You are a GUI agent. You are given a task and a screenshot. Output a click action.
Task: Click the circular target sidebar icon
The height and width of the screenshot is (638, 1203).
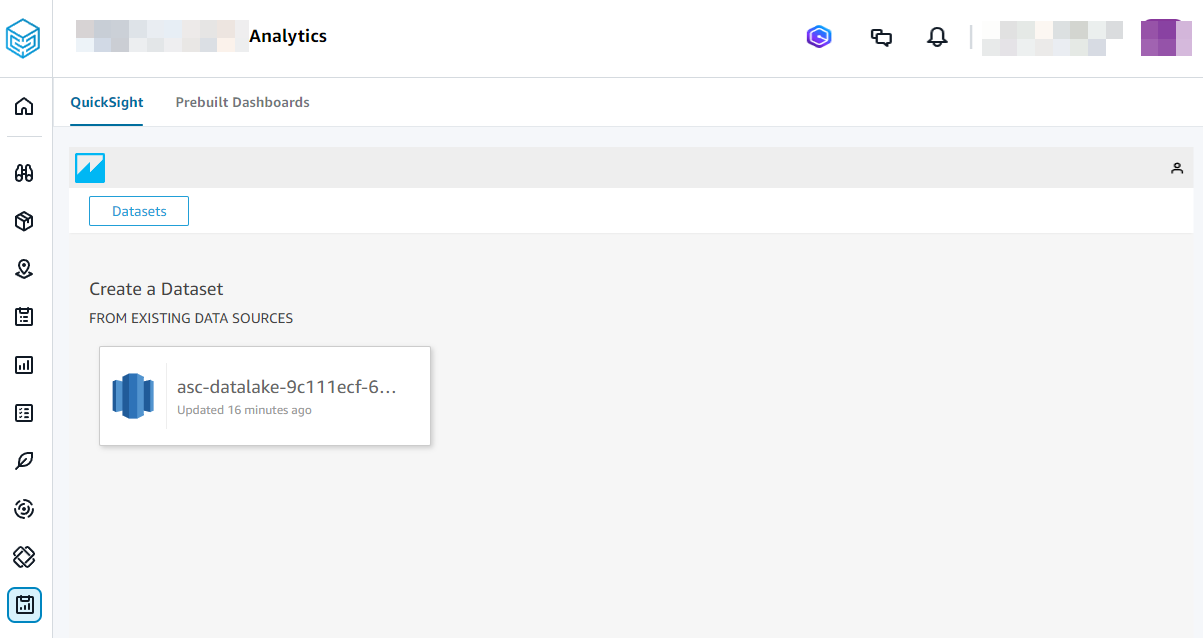click(24, 509)
